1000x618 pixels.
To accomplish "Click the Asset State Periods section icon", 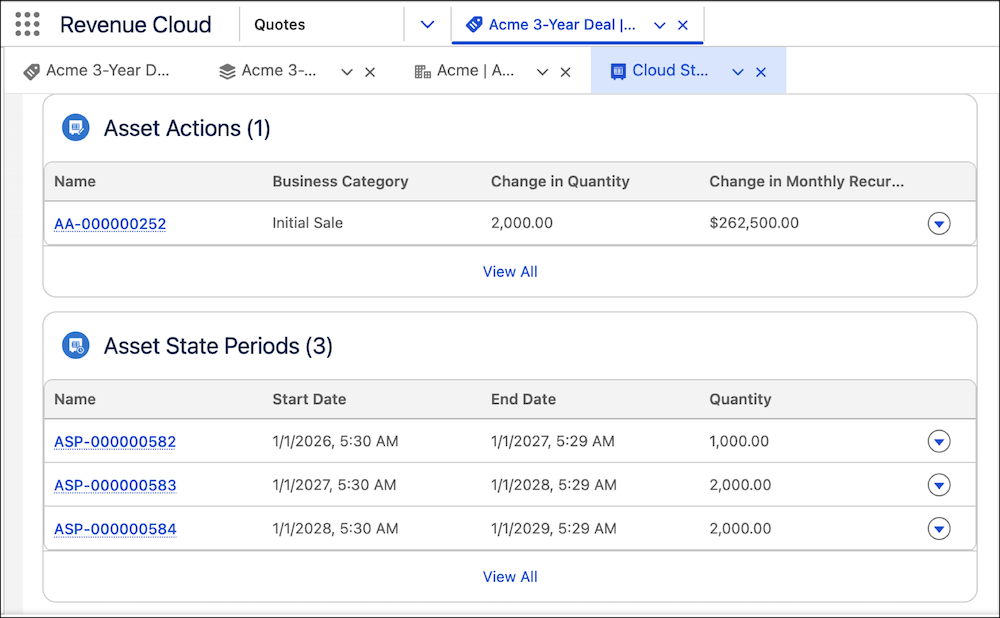I will coord(76,346).
